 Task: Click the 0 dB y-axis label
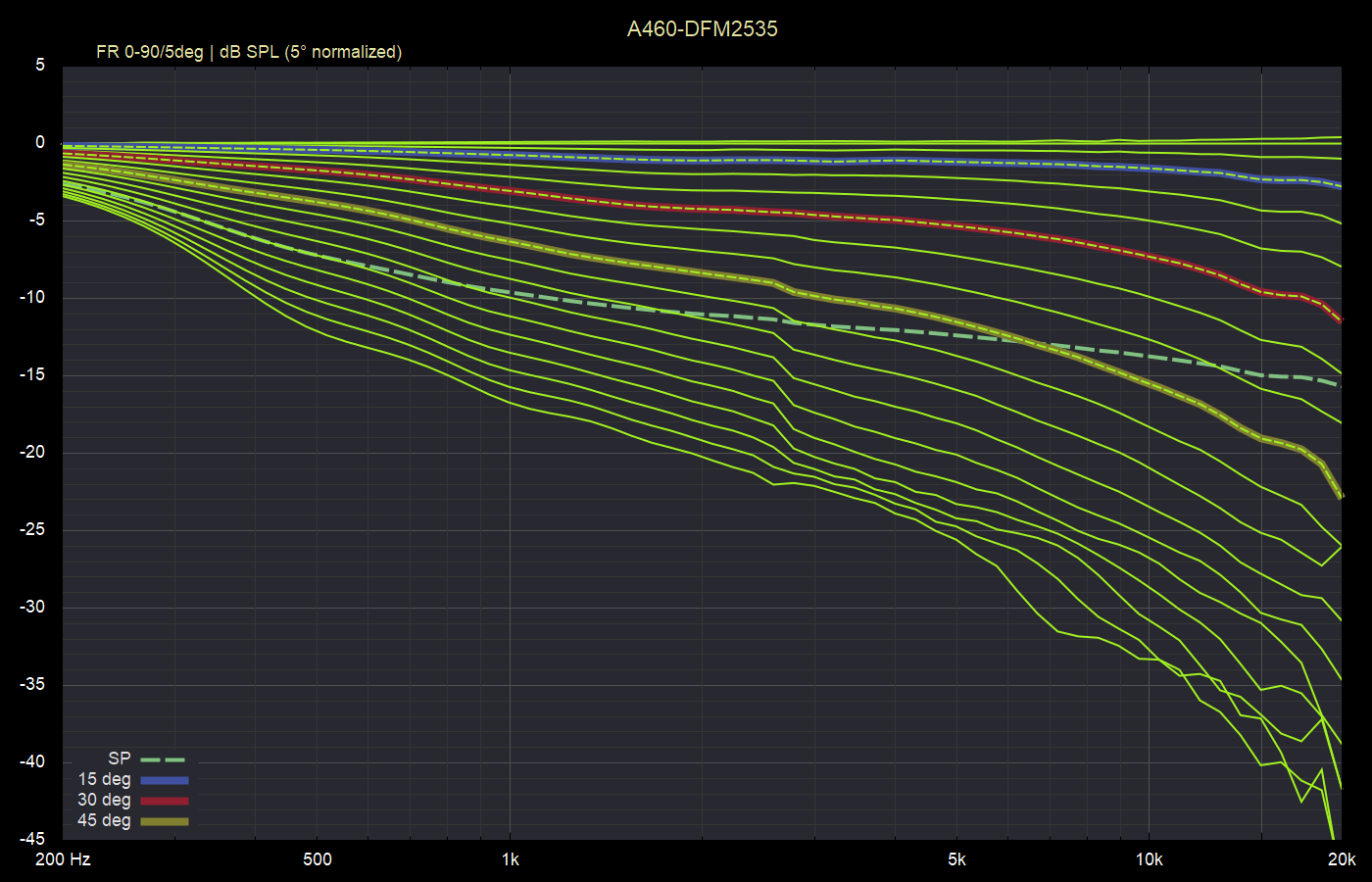(x=40, y=142)
